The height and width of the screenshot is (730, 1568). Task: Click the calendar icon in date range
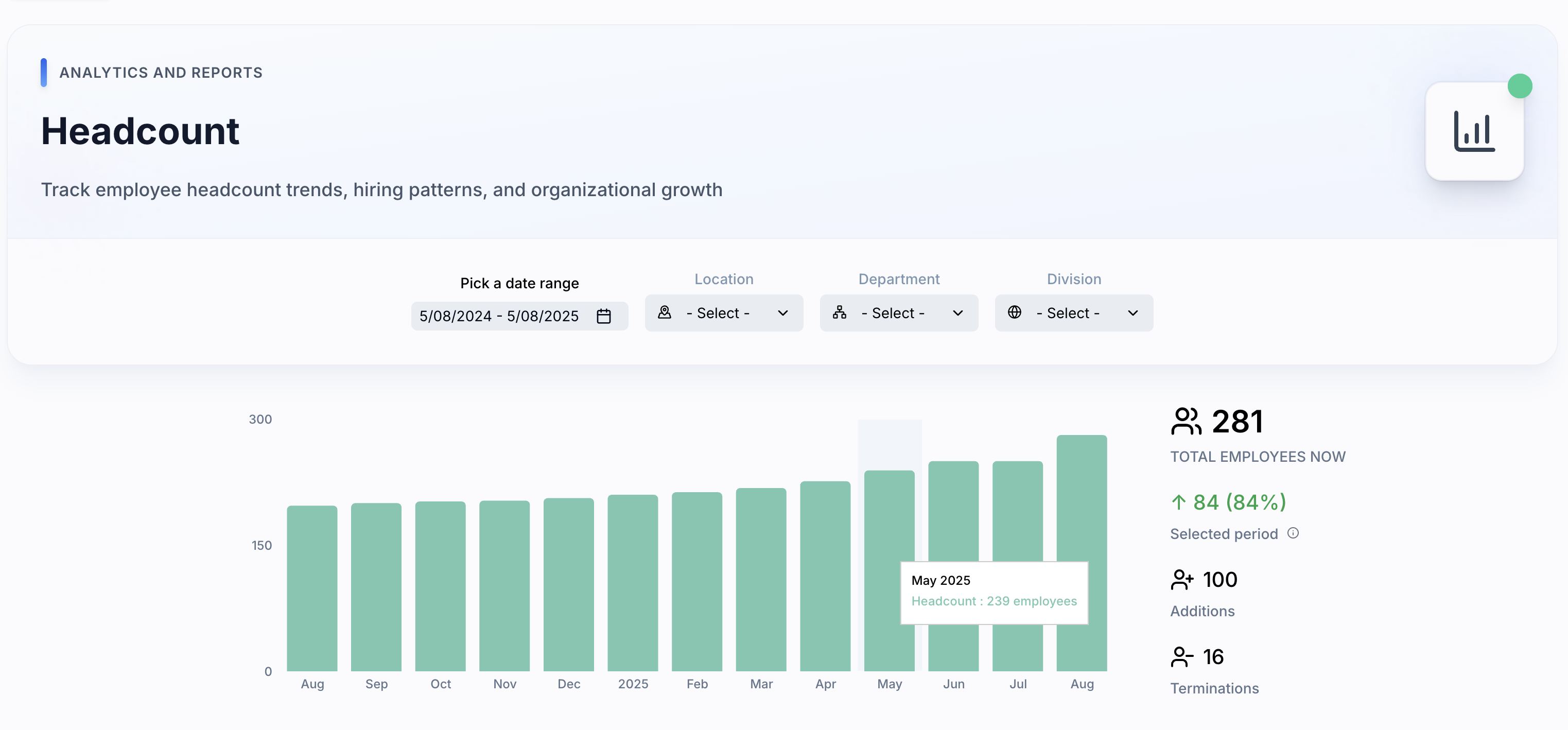tap(603, 316)
